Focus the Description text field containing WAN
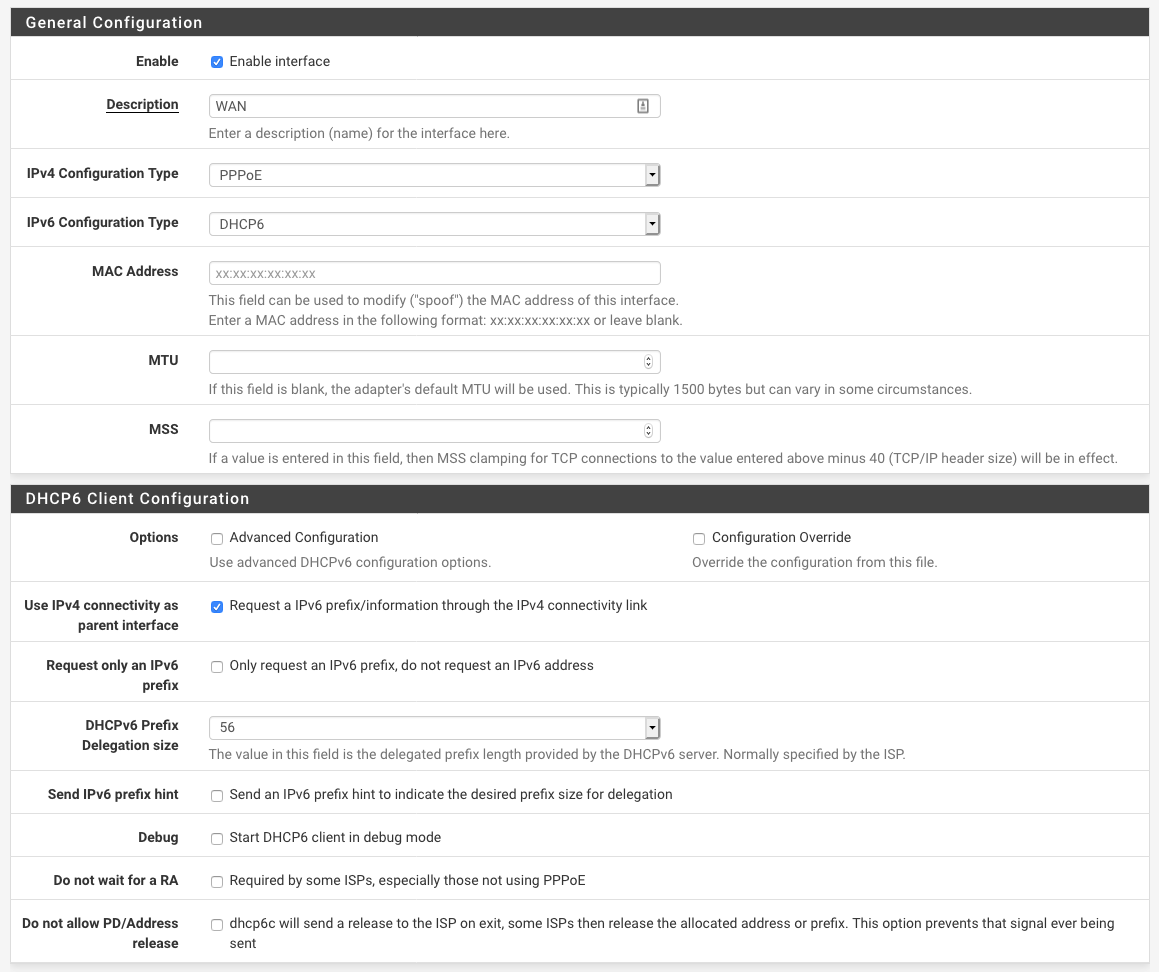Screen dimensions: 1159x972 435,106
